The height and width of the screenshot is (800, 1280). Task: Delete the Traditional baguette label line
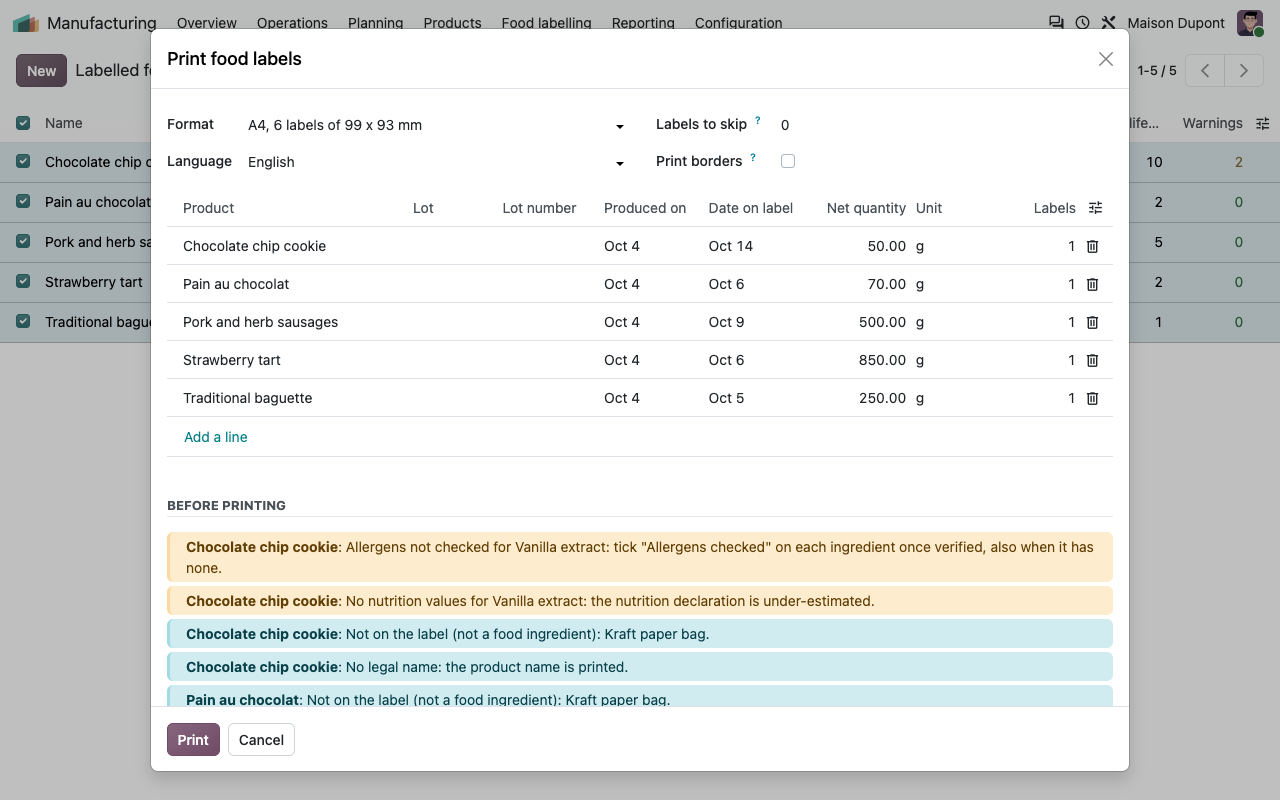pos(1092,398)
